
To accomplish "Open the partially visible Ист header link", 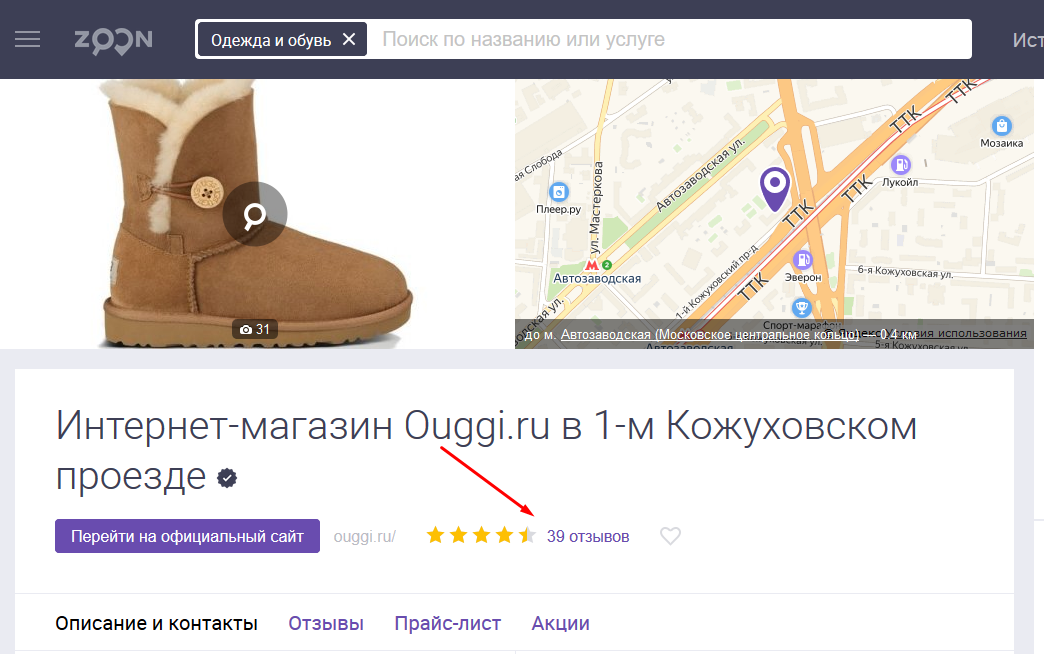I will pos(1027,40).
